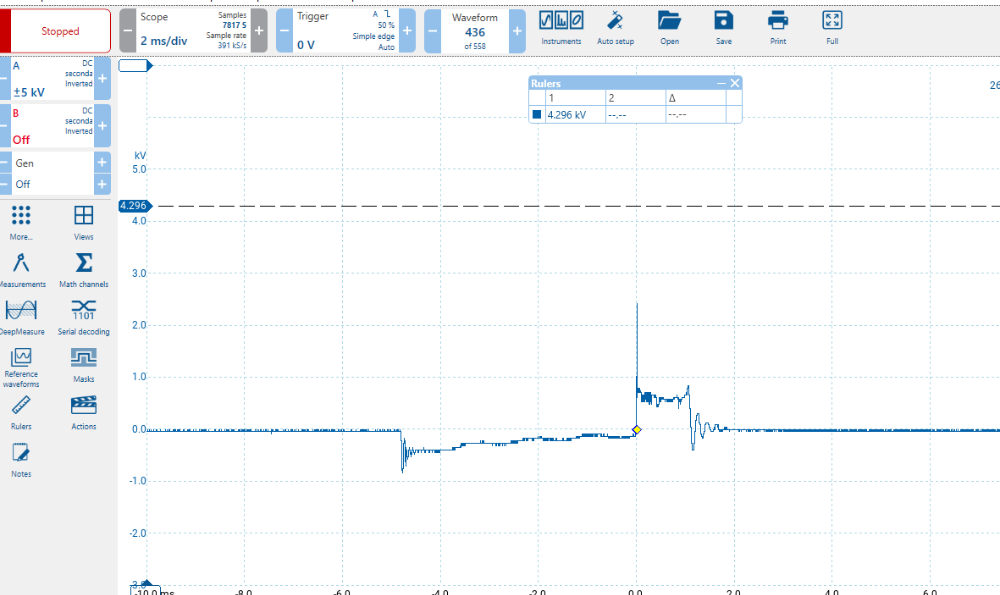Screen dimensions: 1000x595
Task: Save the current waveform
Action: pos(723,28)
